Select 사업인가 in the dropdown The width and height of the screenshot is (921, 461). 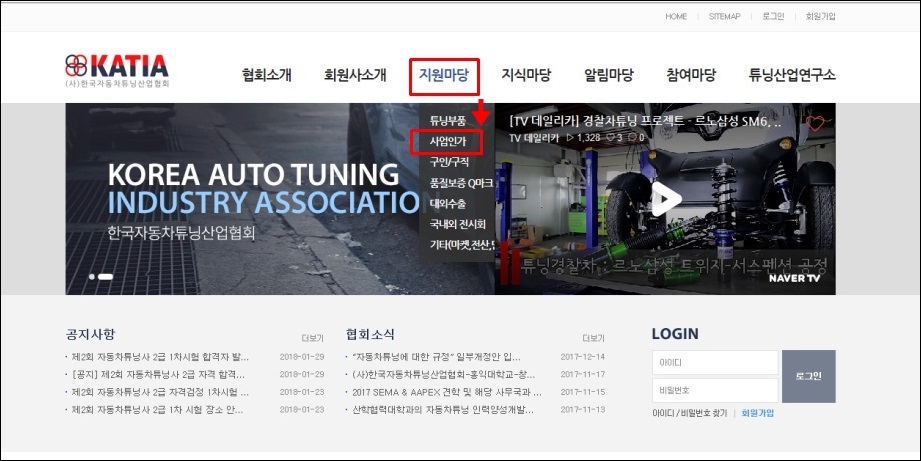(448, 142)
